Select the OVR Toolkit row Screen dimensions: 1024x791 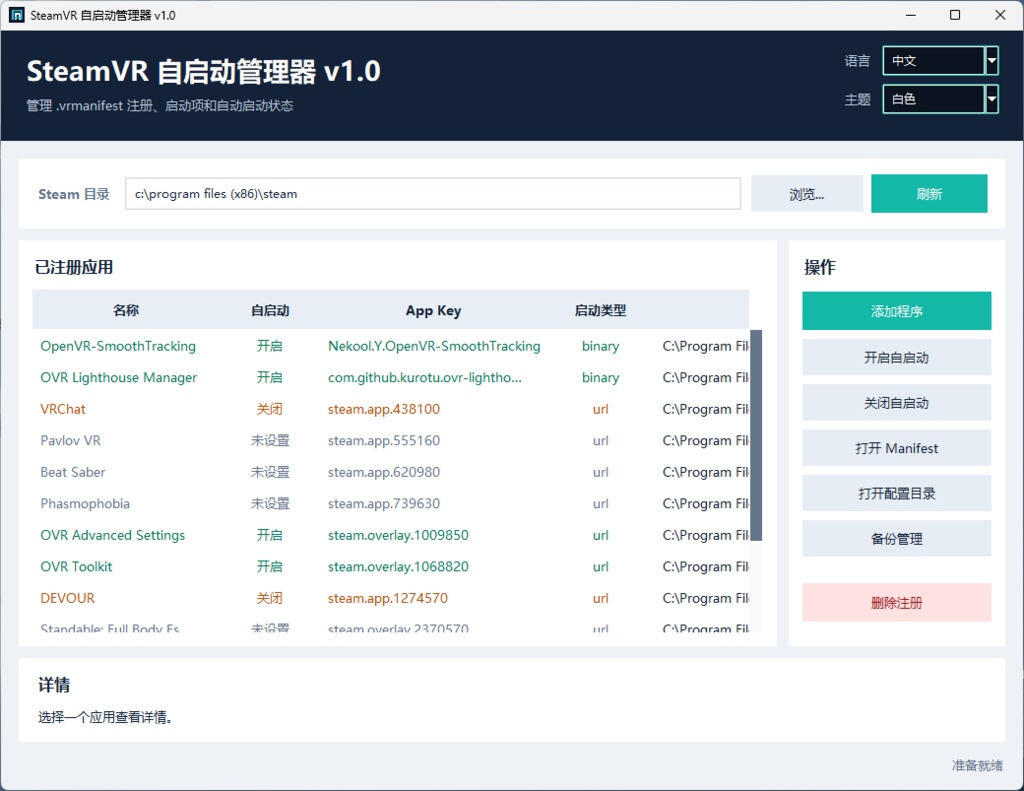[x=391, y=566]
